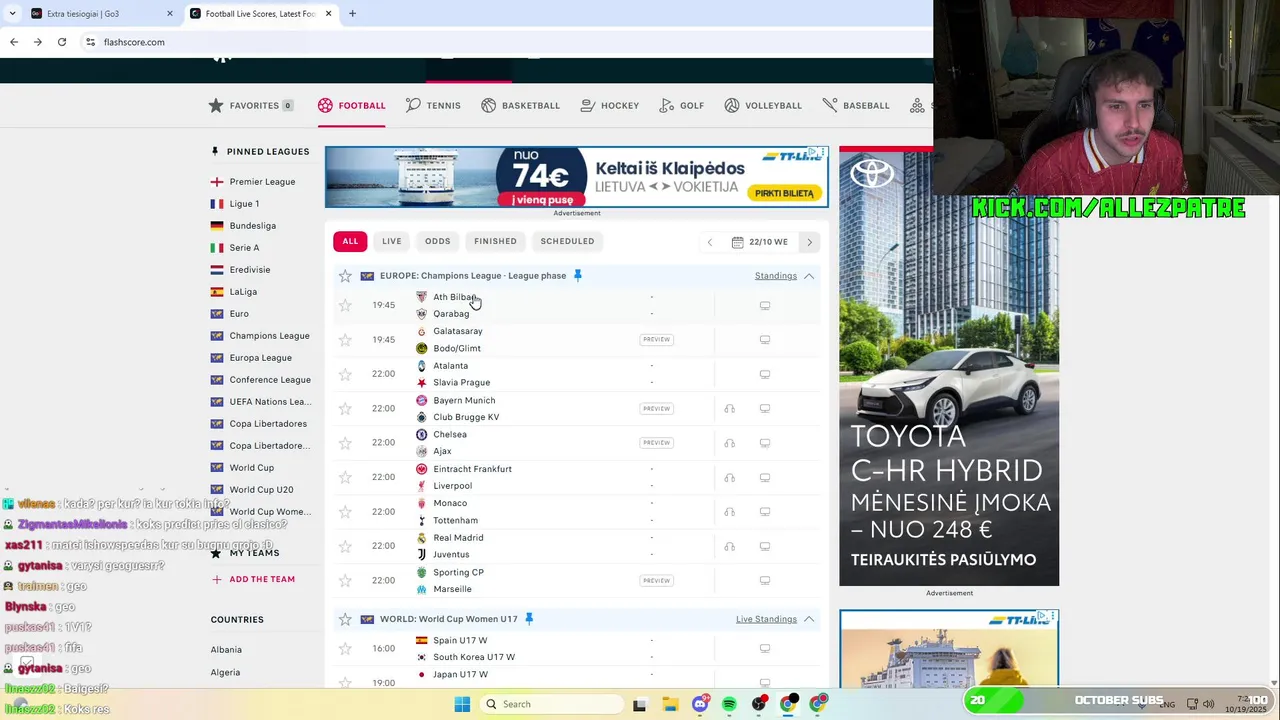Viewport: 1280px width, 720px height.
Task: Open the date picker showing 22/10 WE
Action: [760, 242]
